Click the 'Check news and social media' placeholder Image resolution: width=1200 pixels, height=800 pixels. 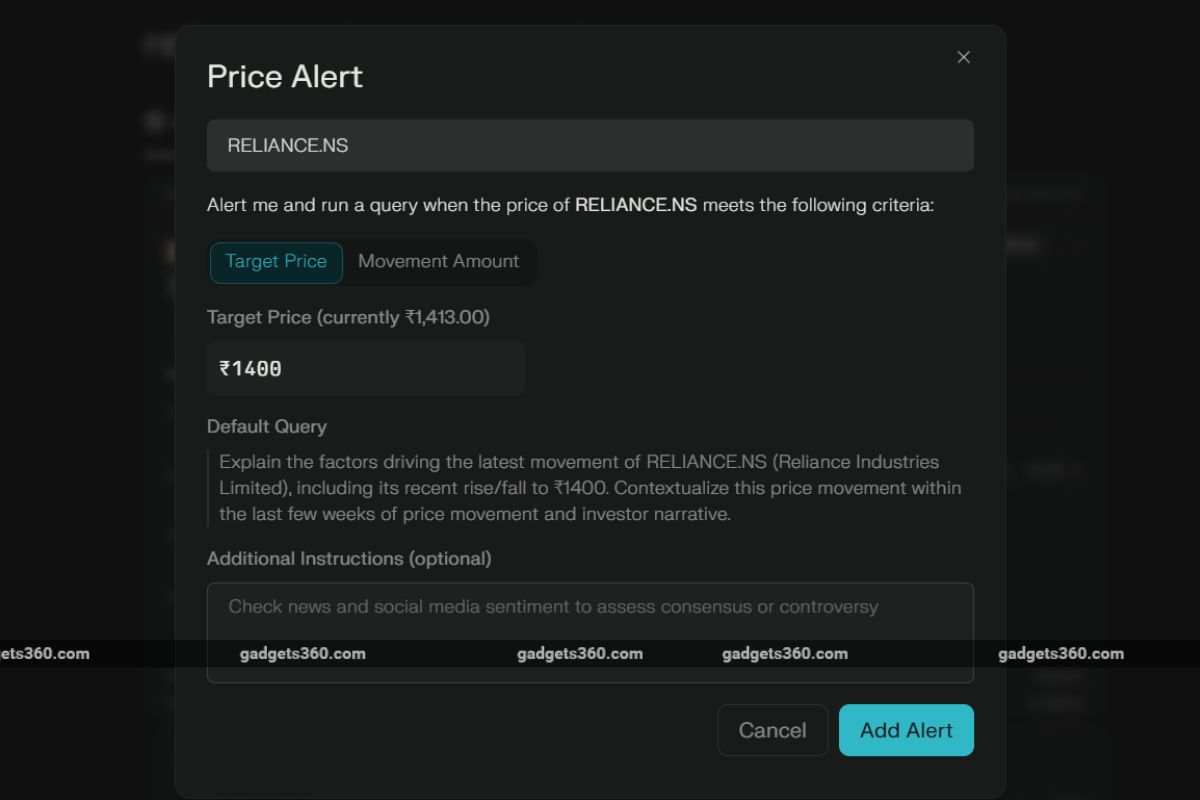click(x=553, y=607)
